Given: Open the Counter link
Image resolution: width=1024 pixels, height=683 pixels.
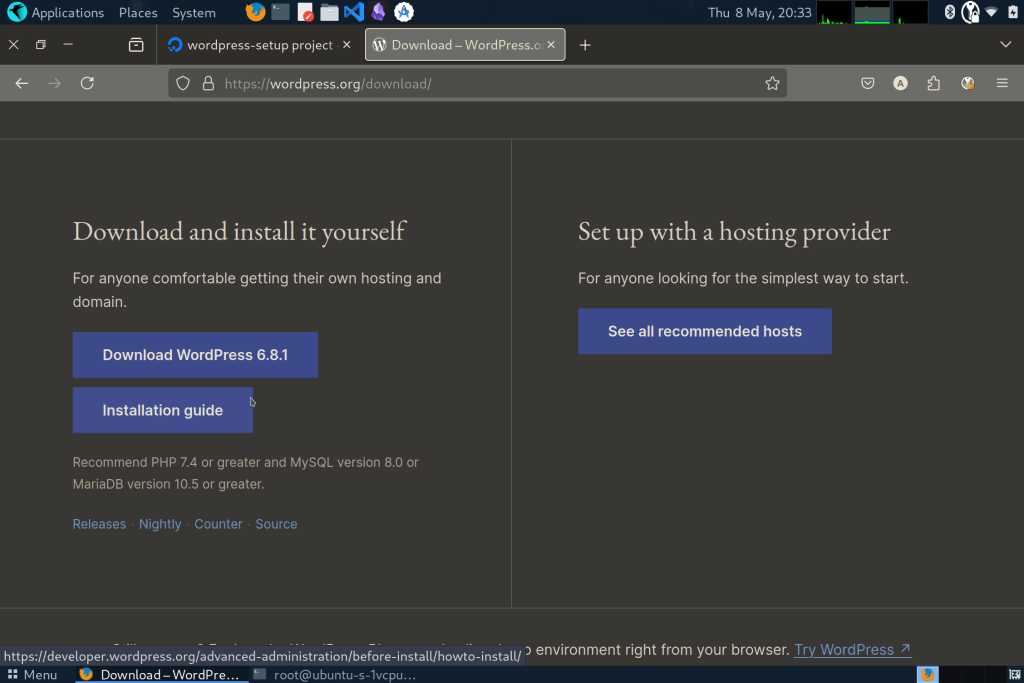Looking at the screenshot, I should pyautogui.click(x=218, y=524).
